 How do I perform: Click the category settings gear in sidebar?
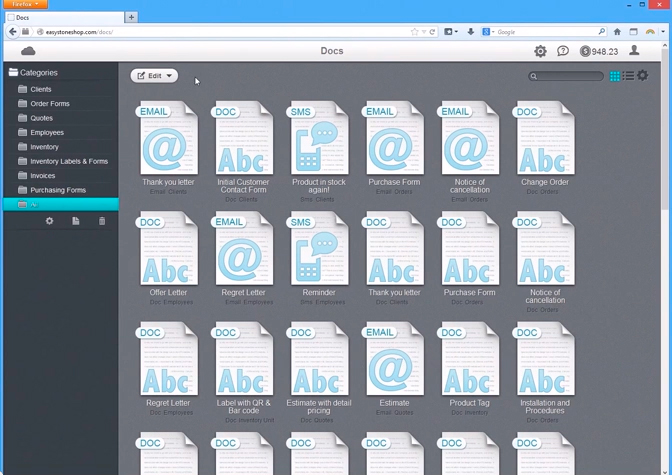49,221
